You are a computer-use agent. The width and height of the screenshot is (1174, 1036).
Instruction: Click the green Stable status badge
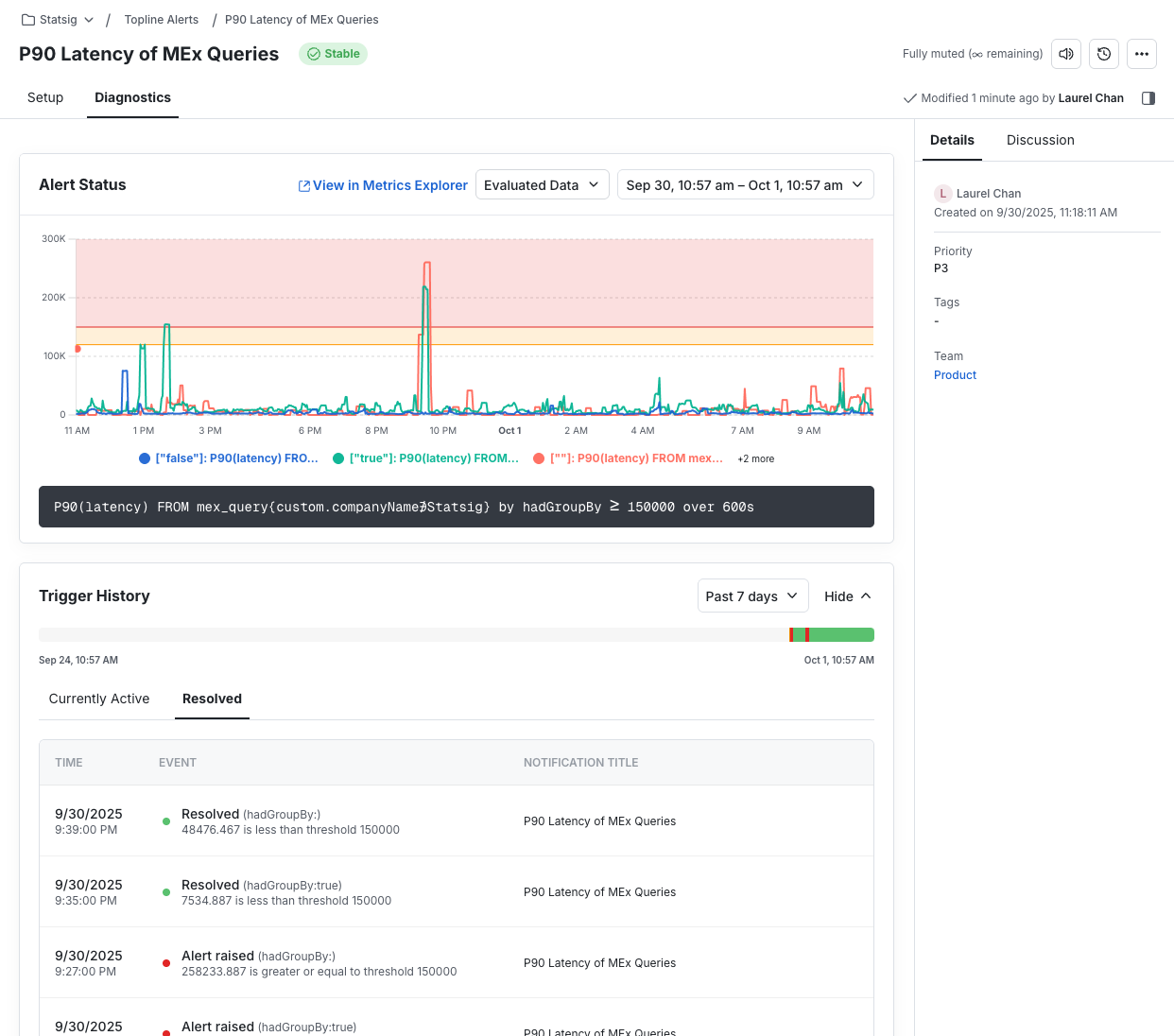point(333,54)
